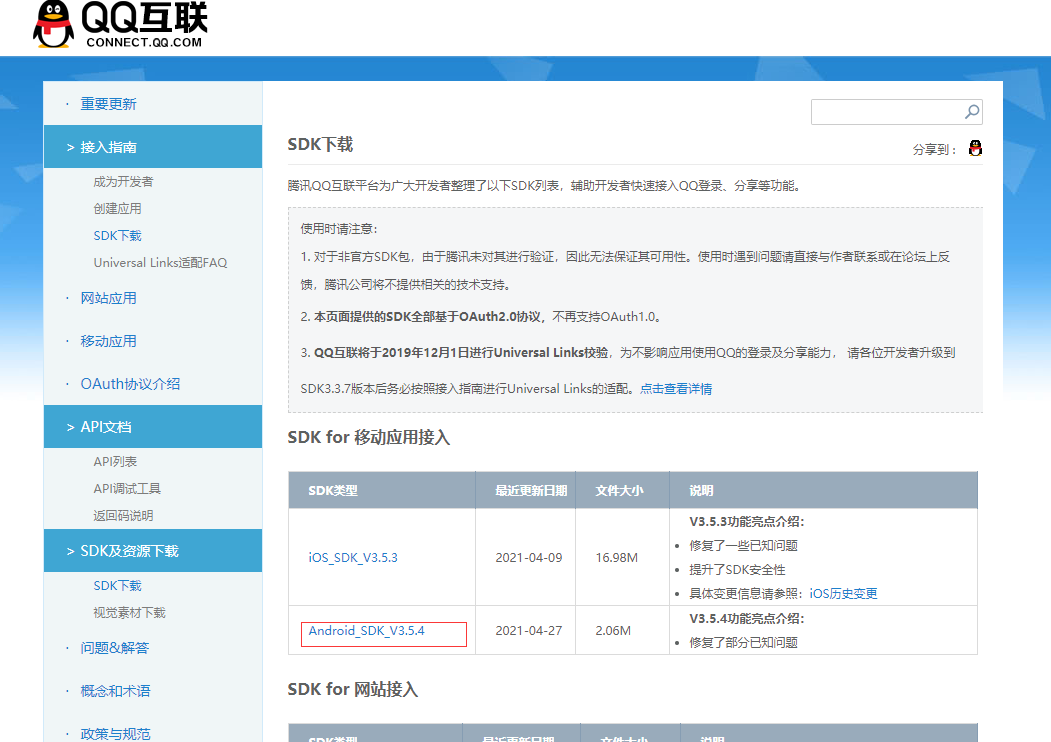Click 修复了一些已知问题 bullet
This screenshot has height=742, width=1051.
click(743, 546)
